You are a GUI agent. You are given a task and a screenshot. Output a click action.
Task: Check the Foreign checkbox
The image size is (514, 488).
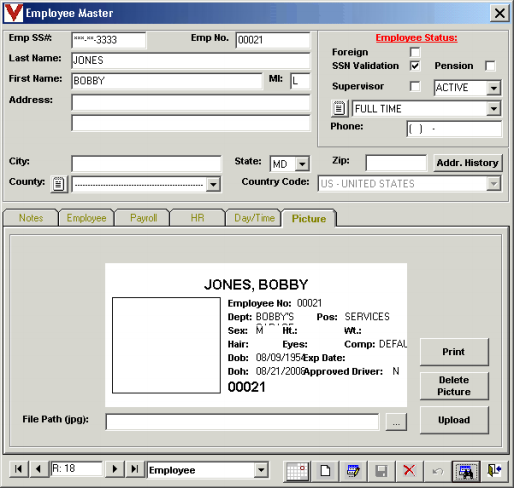pos(415,52)
